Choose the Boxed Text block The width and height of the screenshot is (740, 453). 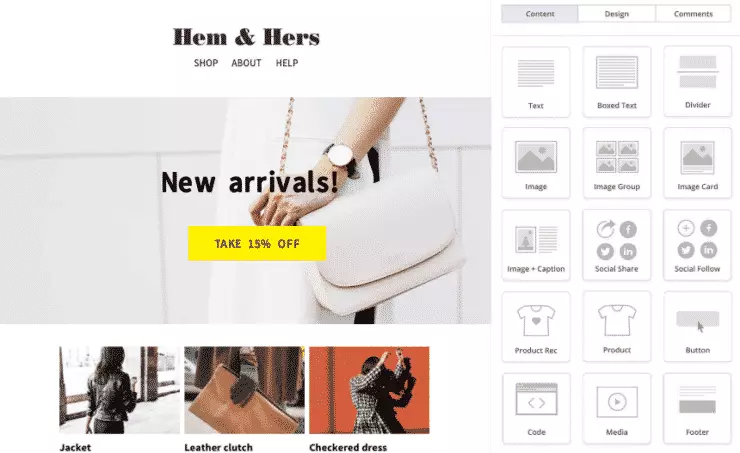tap(616, 82)
